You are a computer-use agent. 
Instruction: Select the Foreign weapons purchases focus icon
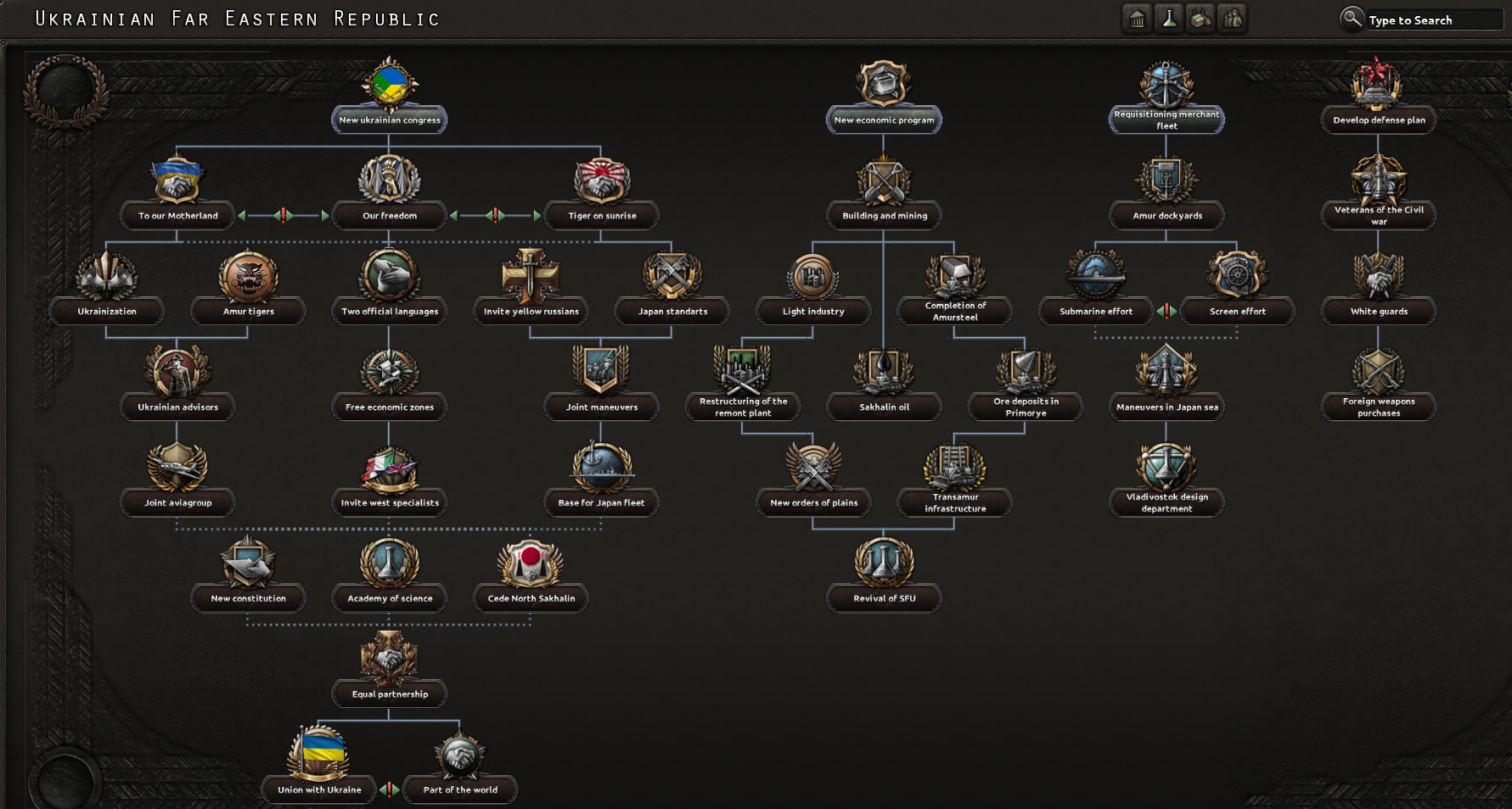click(x=1379, y=372)
